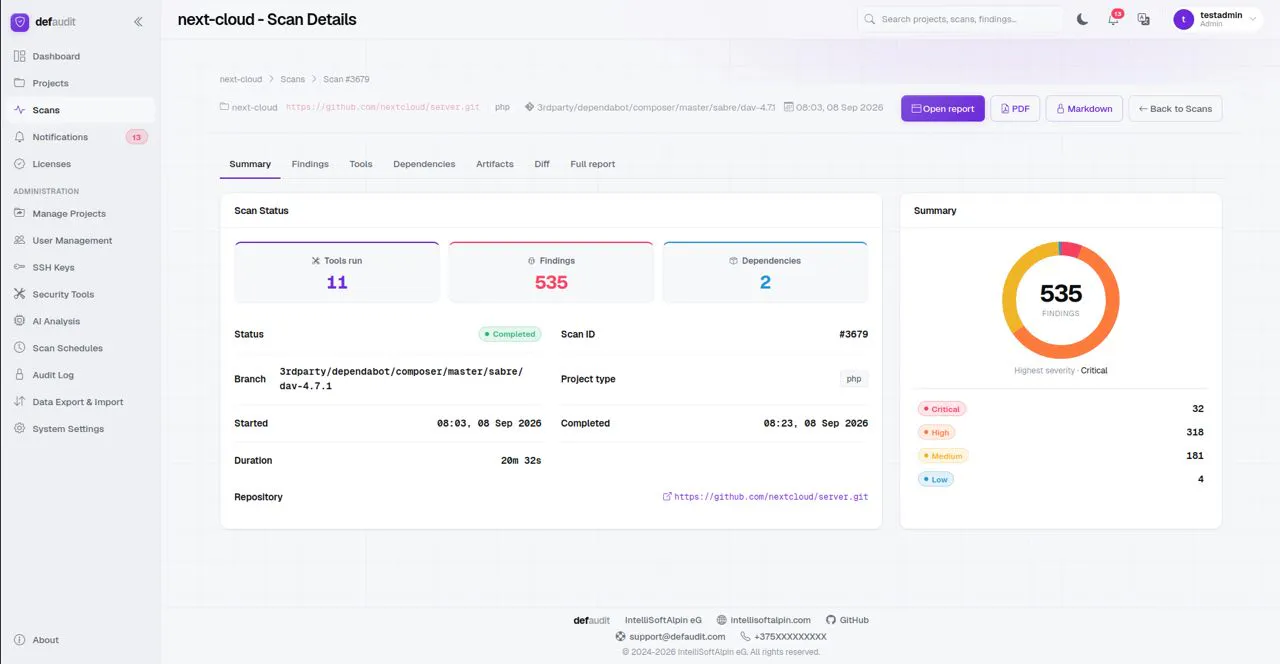This screenshot has width=1280, height=664.
Task: Click the 535 findings donut chart
Action: coord(1061,300)
